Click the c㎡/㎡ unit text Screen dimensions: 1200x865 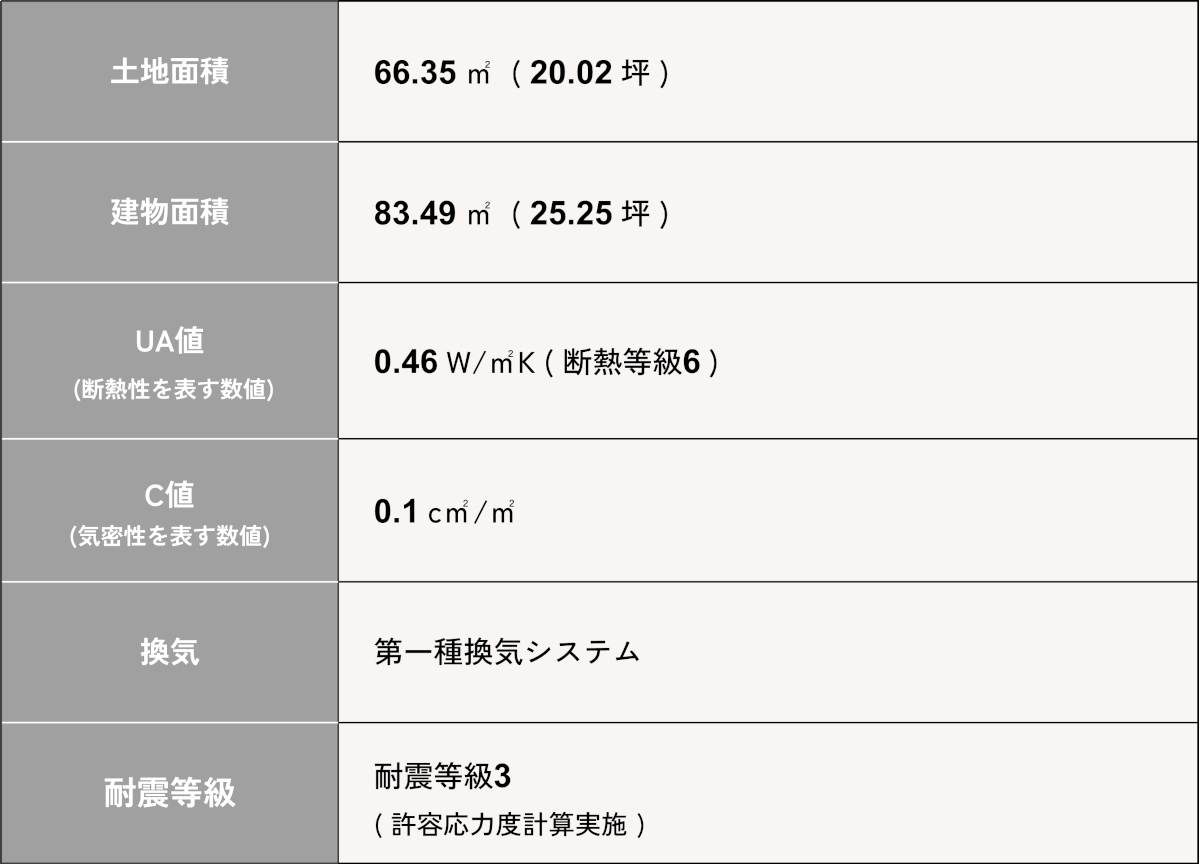pyautogui.click(x=471, y=513)
